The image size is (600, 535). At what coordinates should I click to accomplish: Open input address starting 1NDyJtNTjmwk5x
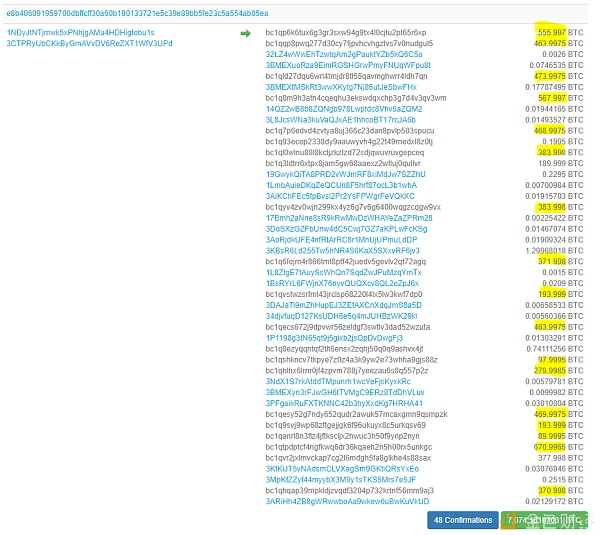[80, 33]
